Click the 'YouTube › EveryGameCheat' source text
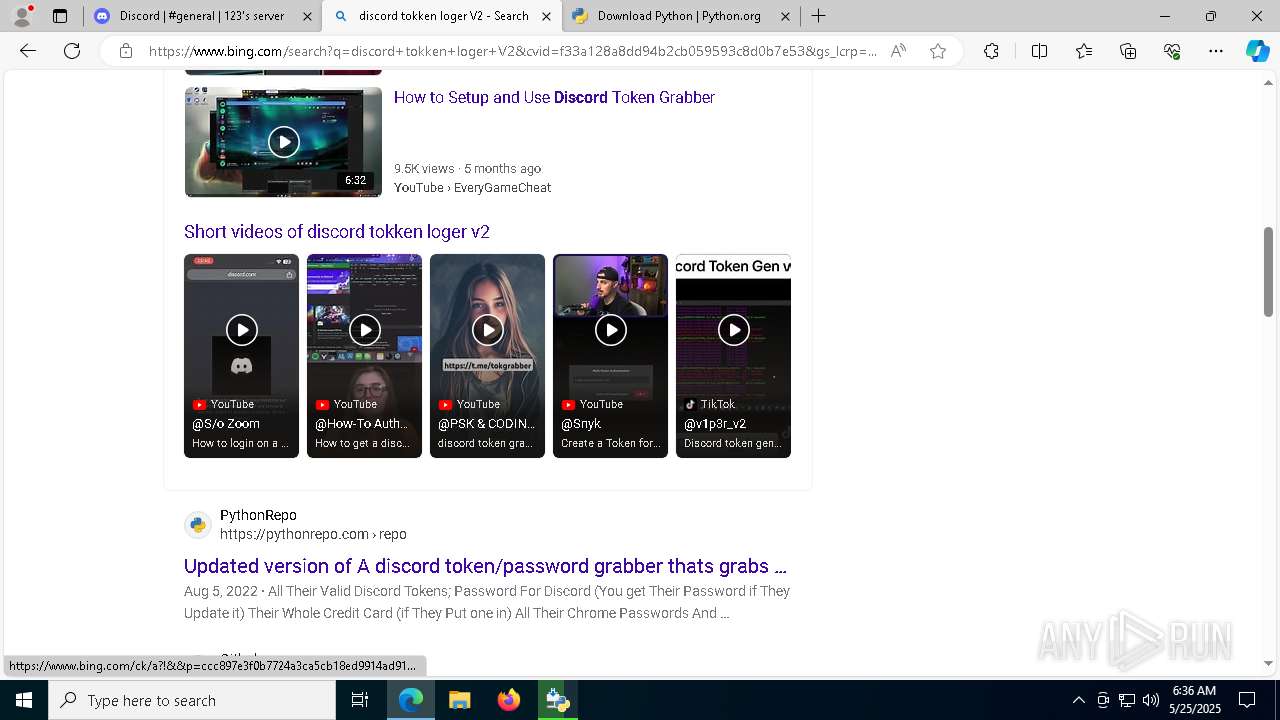1280x720 pixels. click(472, 187)
